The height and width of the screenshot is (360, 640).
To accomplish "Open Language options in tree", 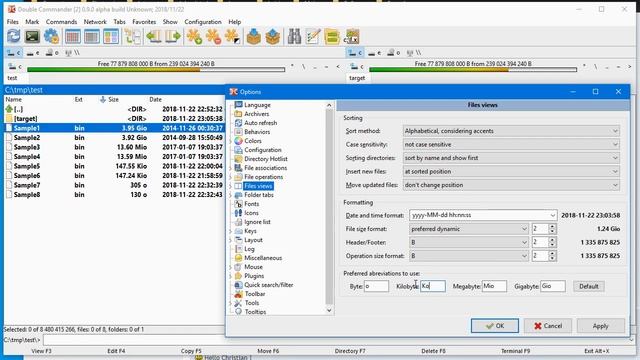I will pos(257,105).
